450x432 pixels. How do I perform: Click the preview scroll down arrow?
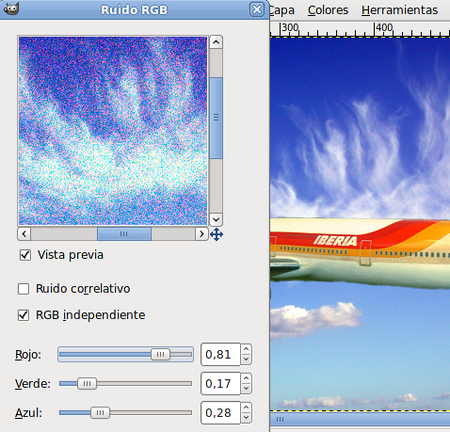(216, 220)
